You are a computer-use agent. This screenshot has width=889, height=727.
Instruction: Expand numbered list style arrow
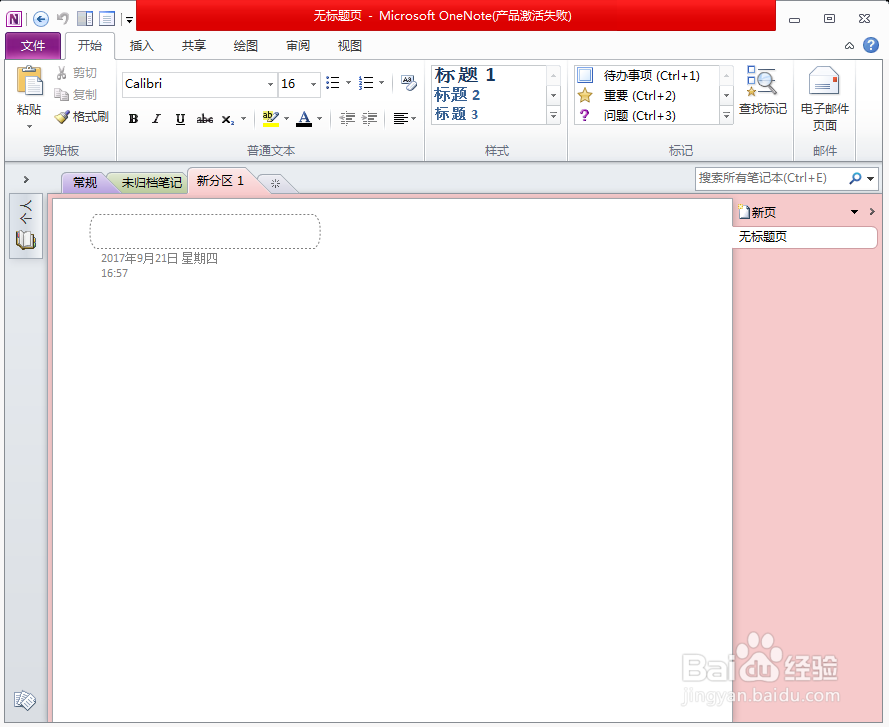(382, 83)
